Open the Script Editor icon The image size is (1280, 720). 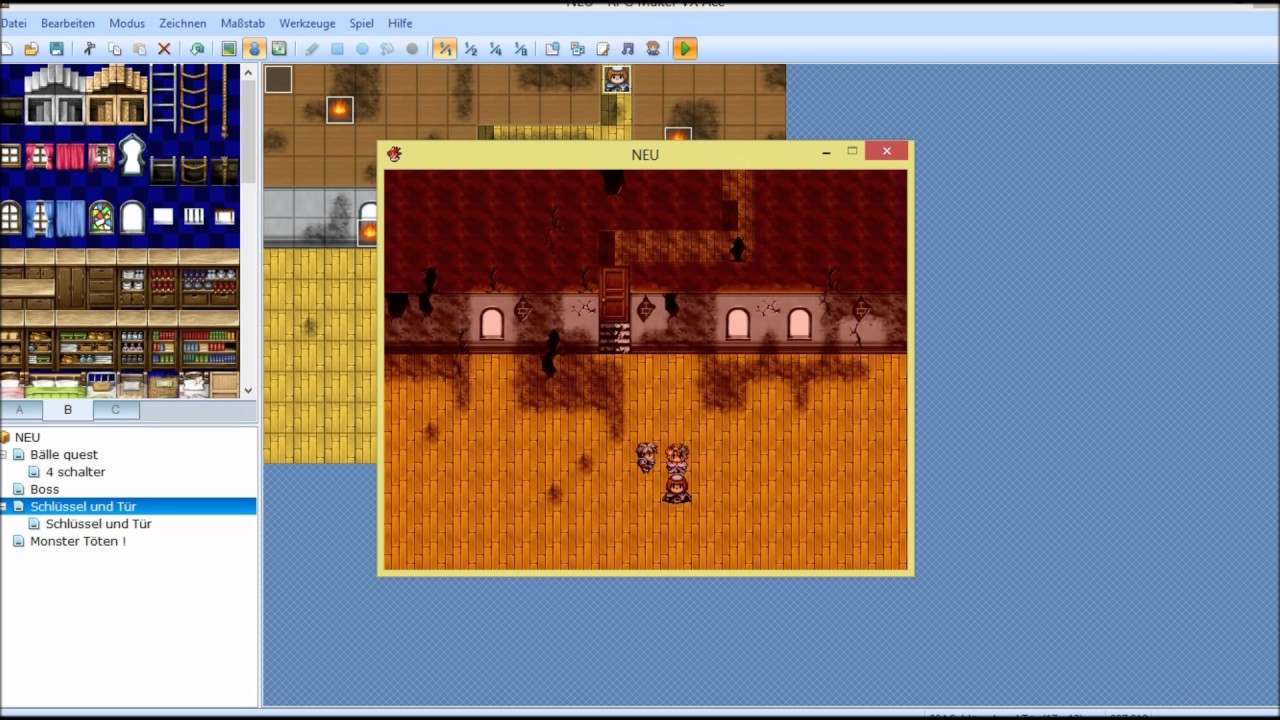(602, 48)
